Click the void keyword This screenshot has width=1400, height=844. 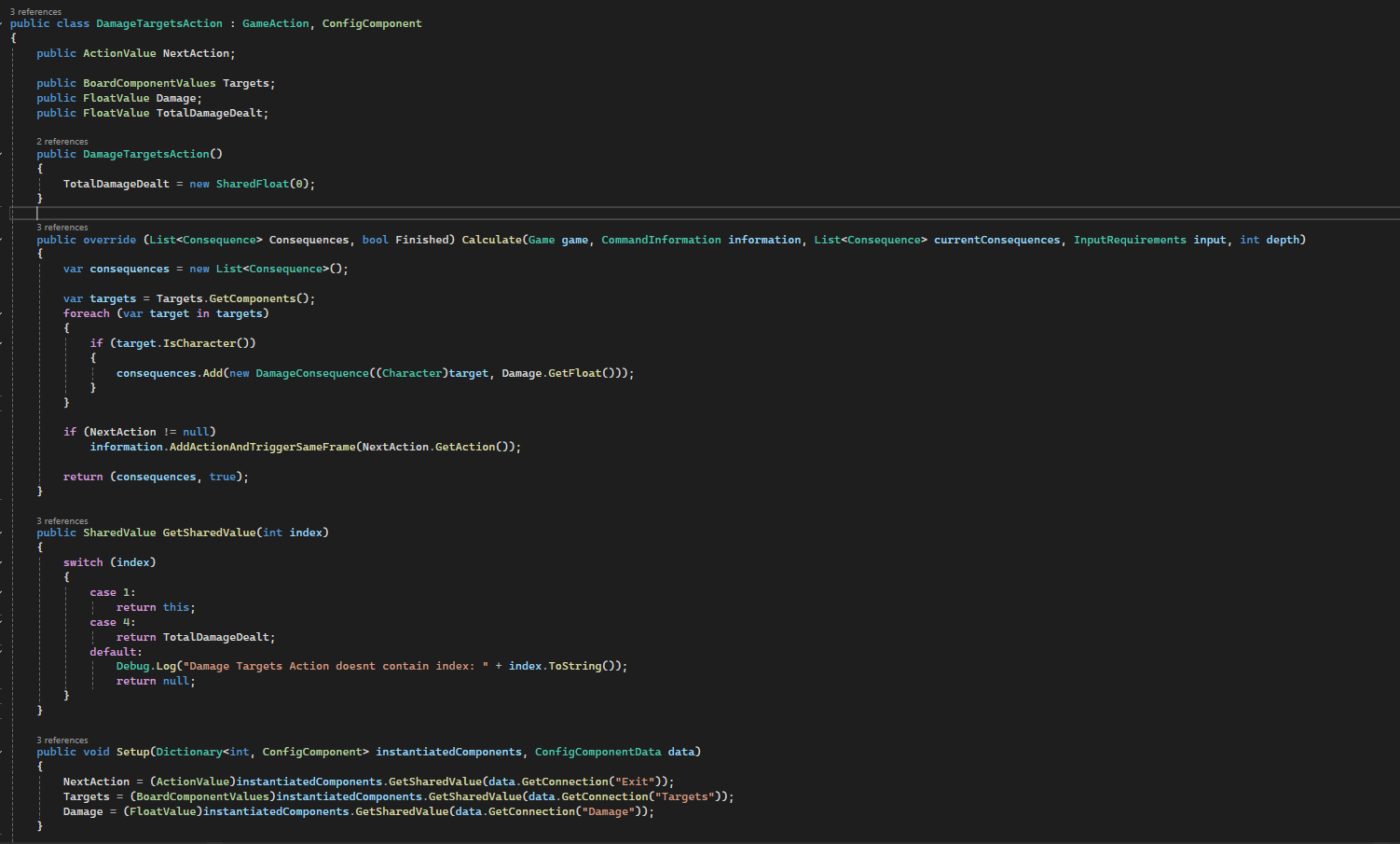click(96, 752)
